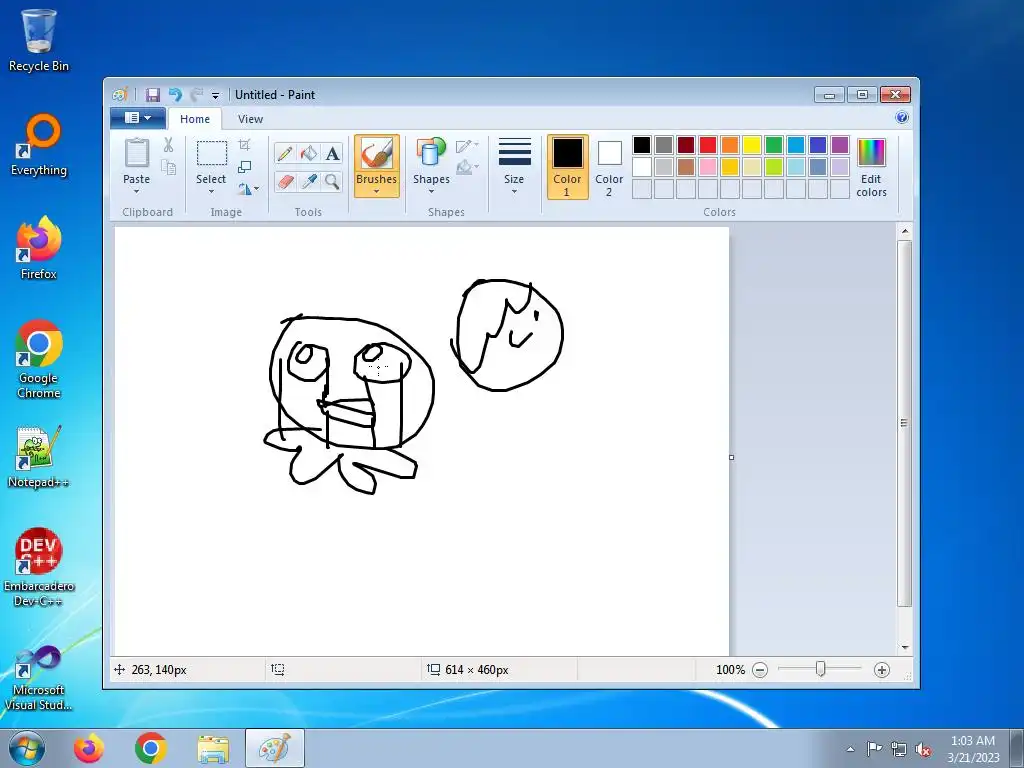Click the volume speaker tray icon
Image resolution: width=1024 pixels, height=768 pixels.
click(x=923, y=749)
